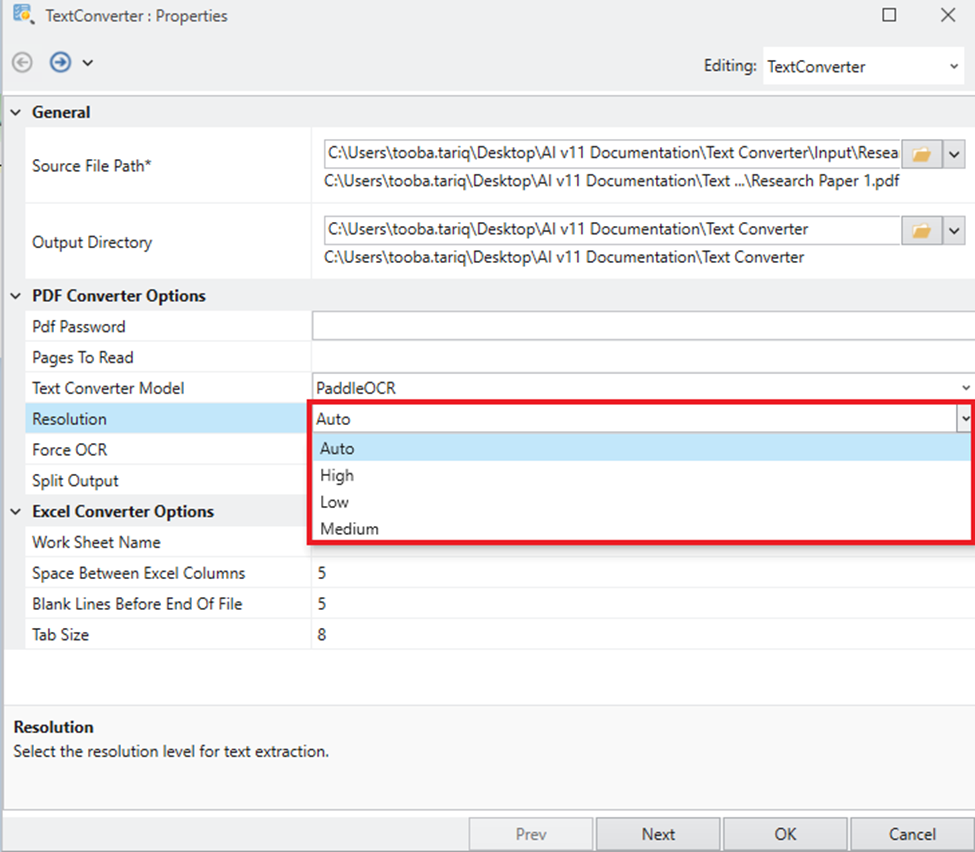Click the back navigation arrow icon

pyautogui.click(x=22, y=62)
